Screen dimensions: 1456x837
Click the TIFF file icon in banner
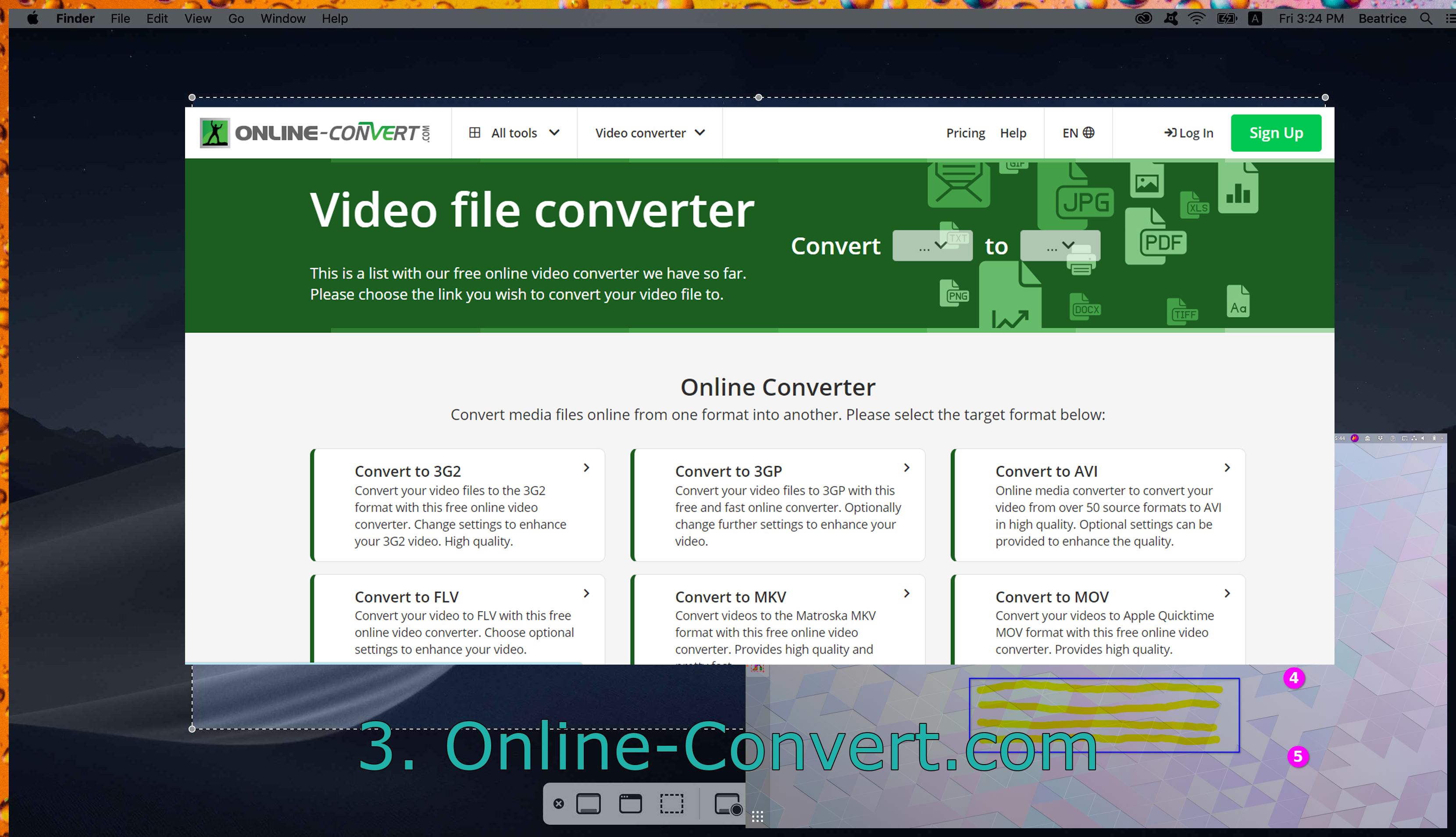1182,311
